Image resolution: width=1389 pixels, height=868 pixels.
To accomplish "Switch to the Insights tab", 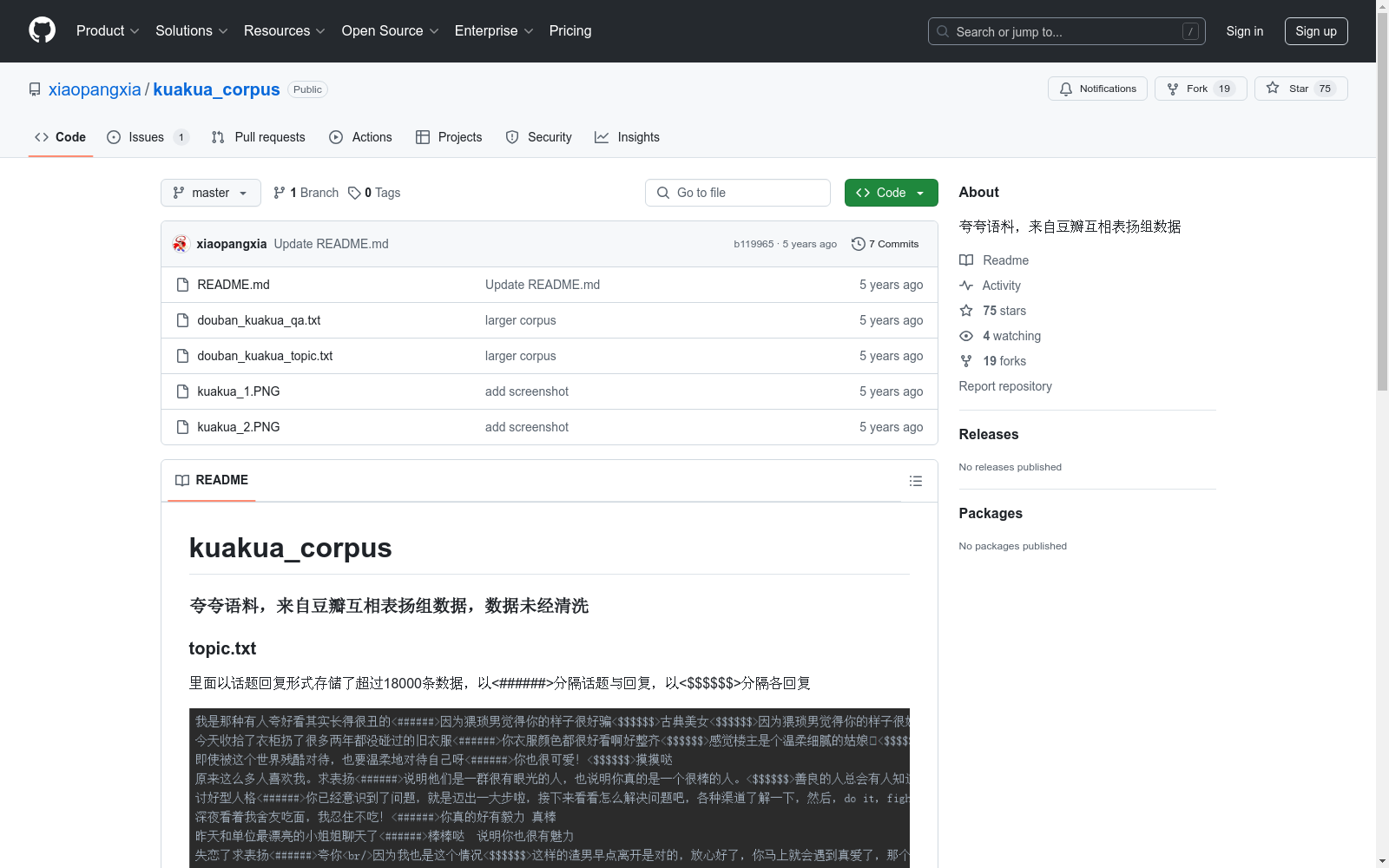I will click(x=627, y=137).
